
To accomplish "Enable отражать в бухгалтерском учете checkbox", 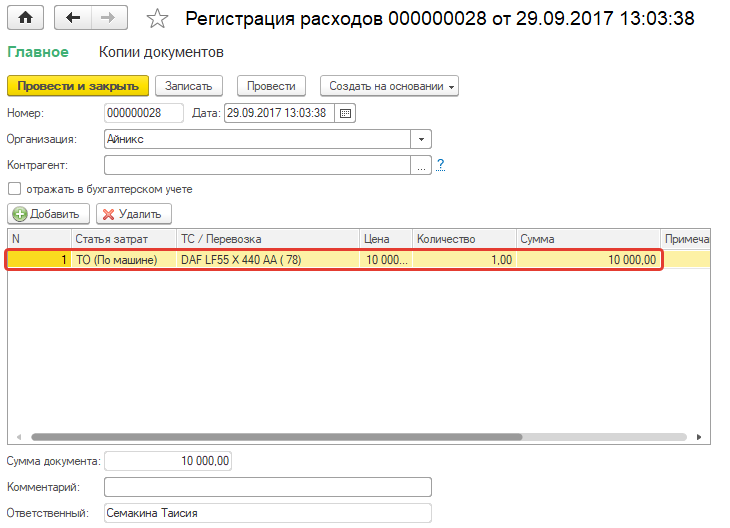I will point(14,189).
